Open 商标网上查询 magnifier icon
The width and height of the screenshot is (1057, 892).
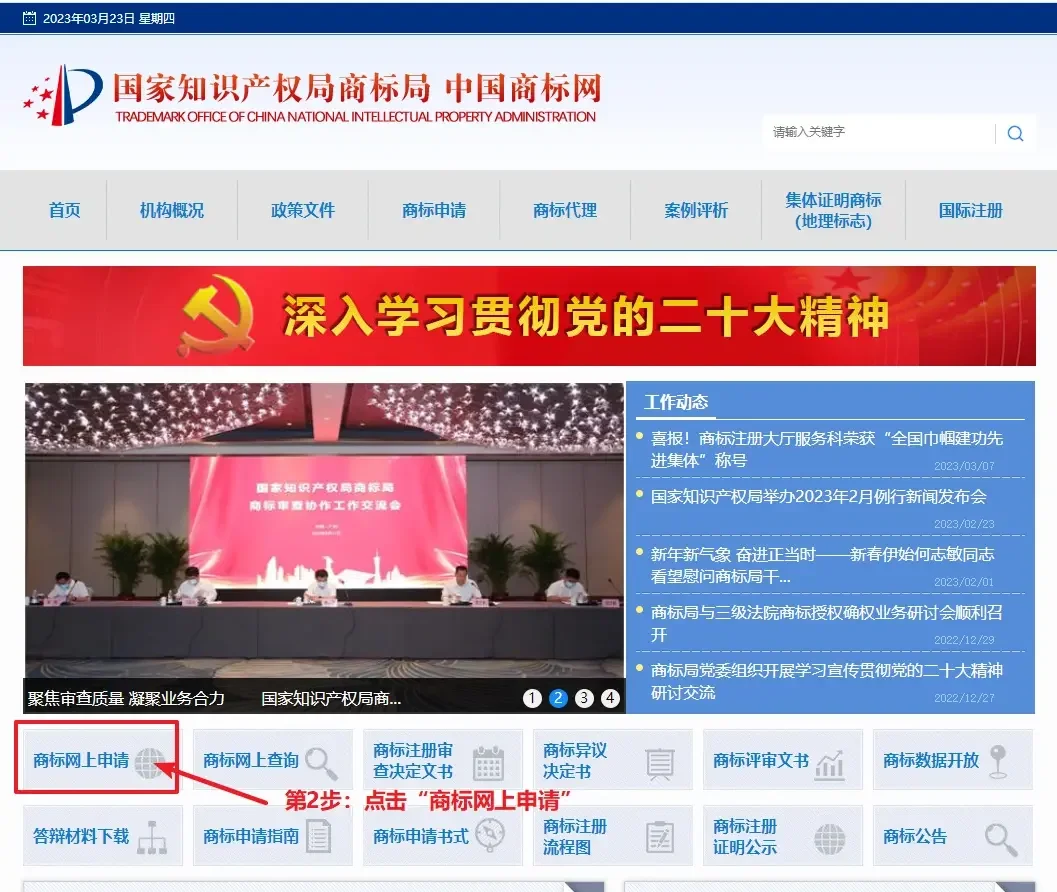click(321, 762)
